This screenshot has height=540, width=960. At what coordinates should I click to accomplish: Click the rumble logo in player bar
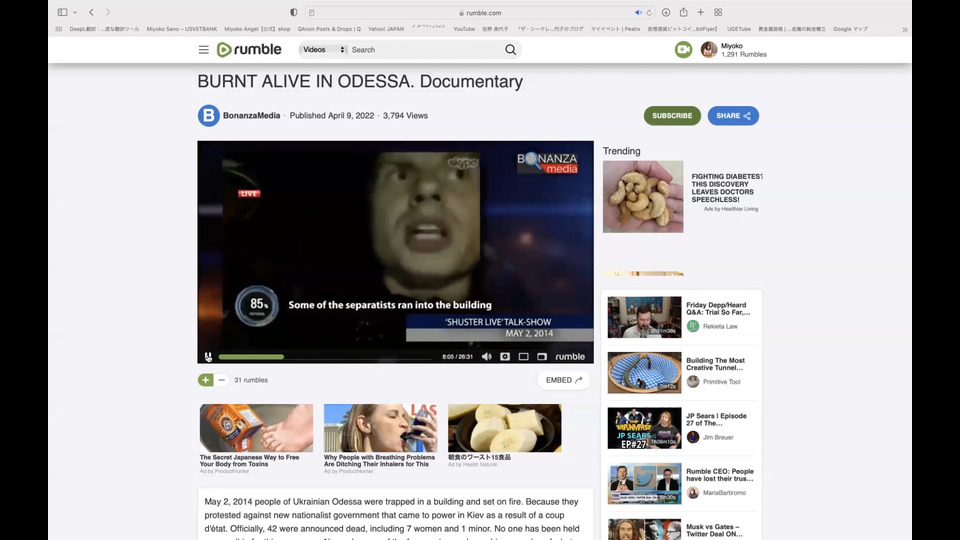(570, 356)
